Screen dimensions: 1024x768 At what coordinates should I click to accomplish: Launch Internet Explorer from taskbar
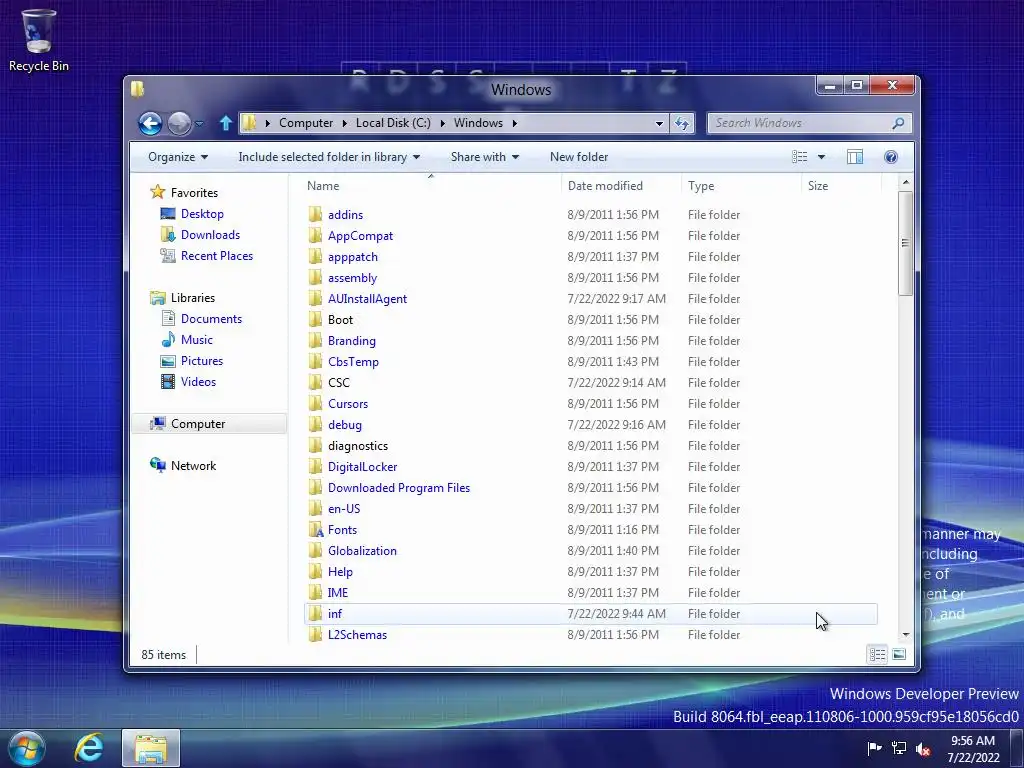pos(89,748)
